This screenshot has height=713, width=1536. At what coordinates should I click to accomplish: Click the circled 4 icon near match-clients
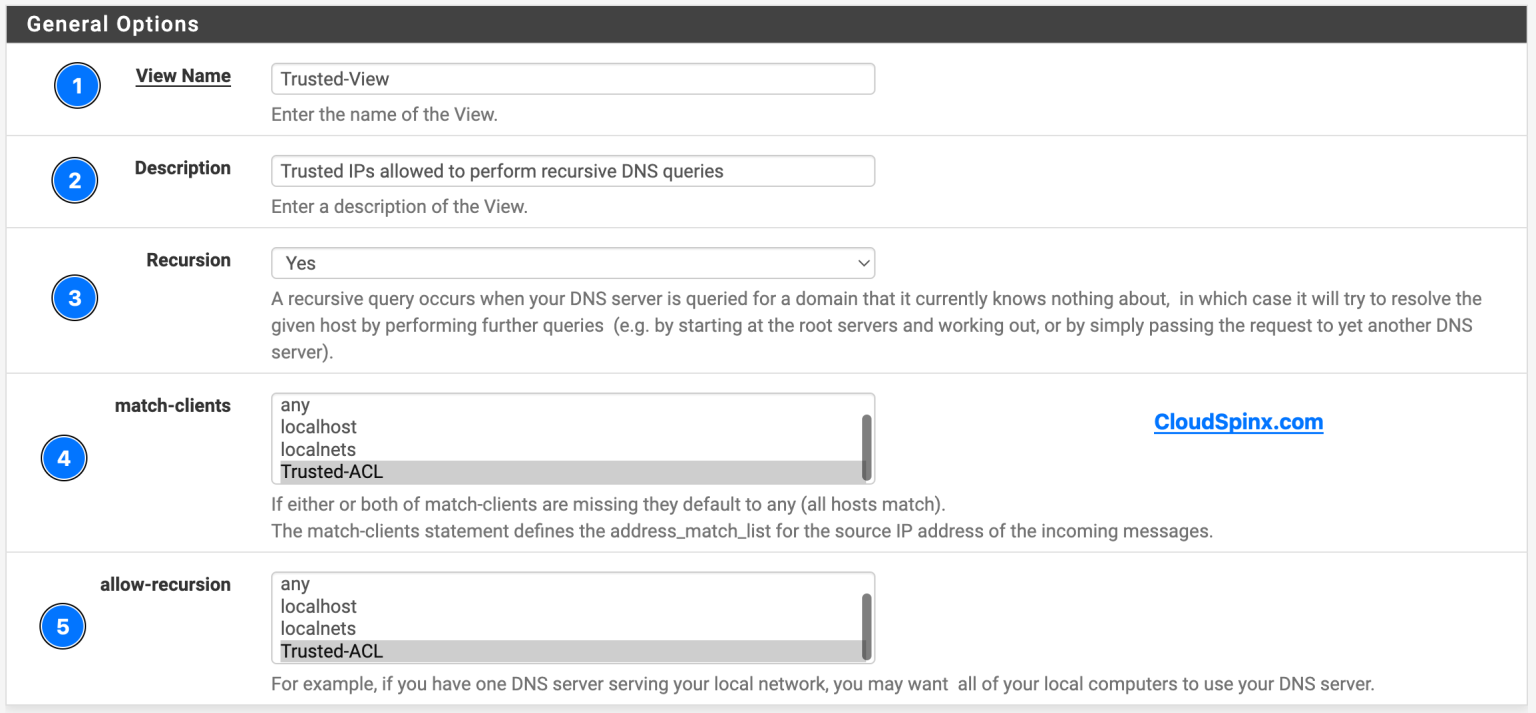pos(64,458)
